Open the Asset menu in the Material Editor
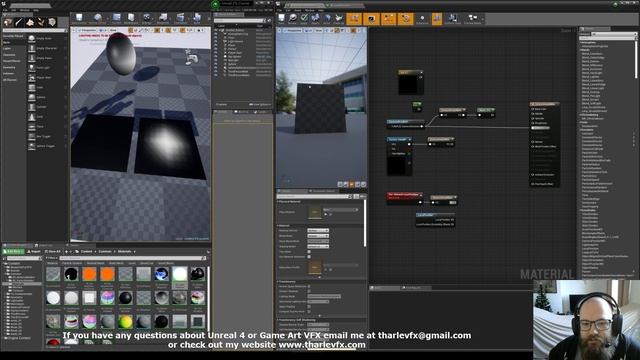This screenshot has width=640, height=360. (x=298, y=10)
